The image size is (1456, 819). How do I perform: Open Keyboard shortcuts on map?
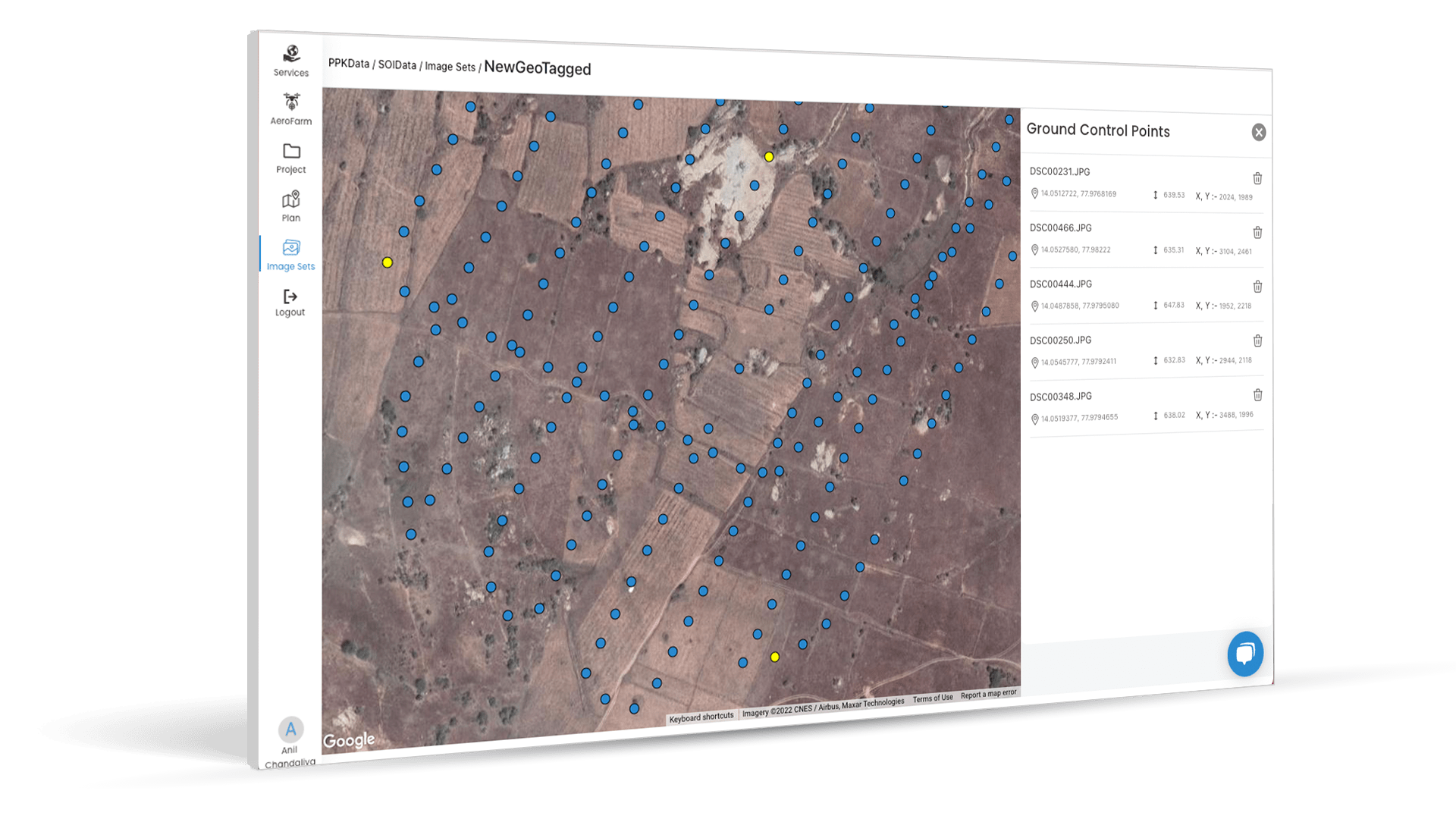click(x=701, y=717)
